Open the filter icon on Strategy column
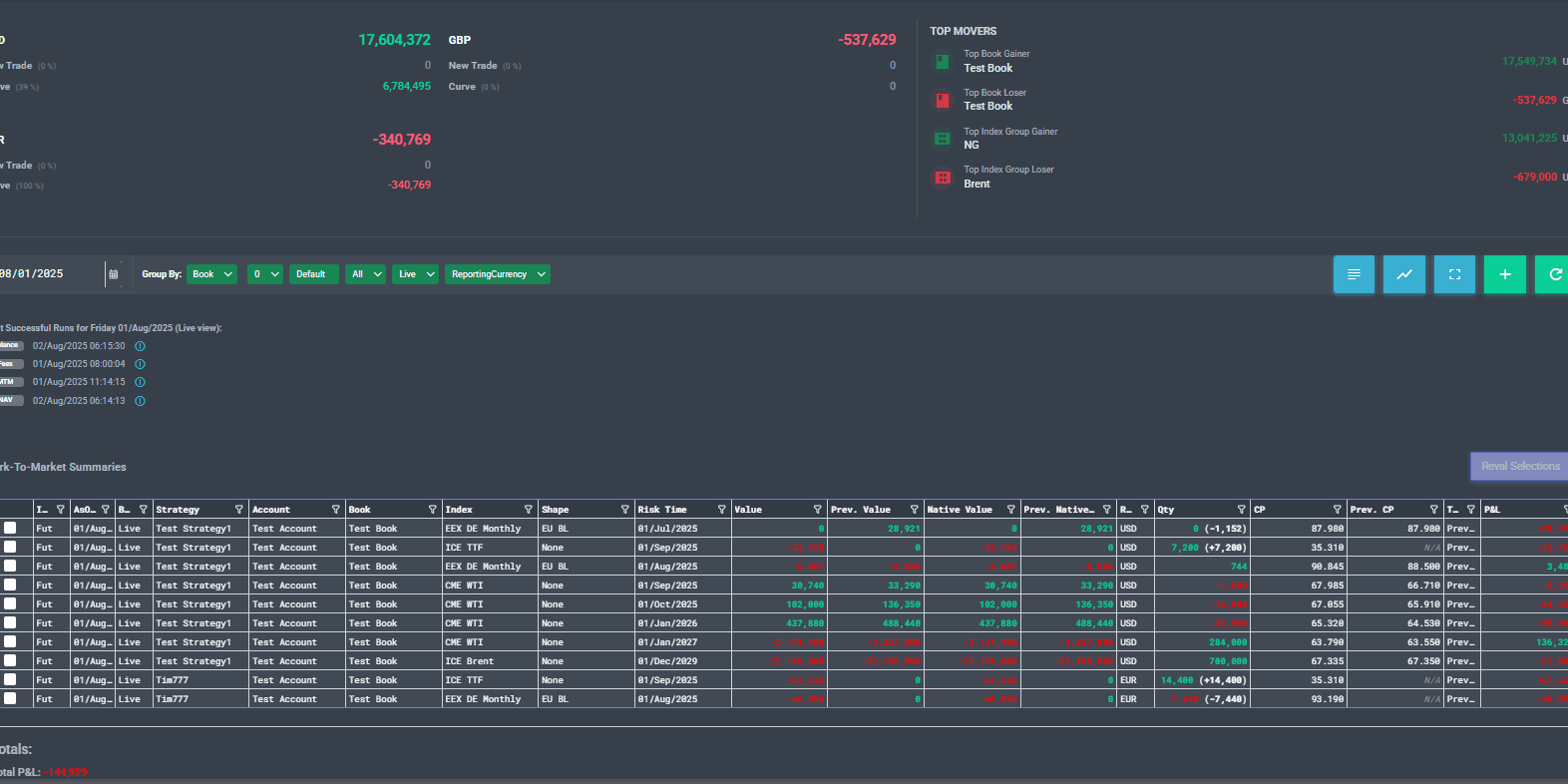The width and height of the screenshot is (1568, 784). pos(238,510)
